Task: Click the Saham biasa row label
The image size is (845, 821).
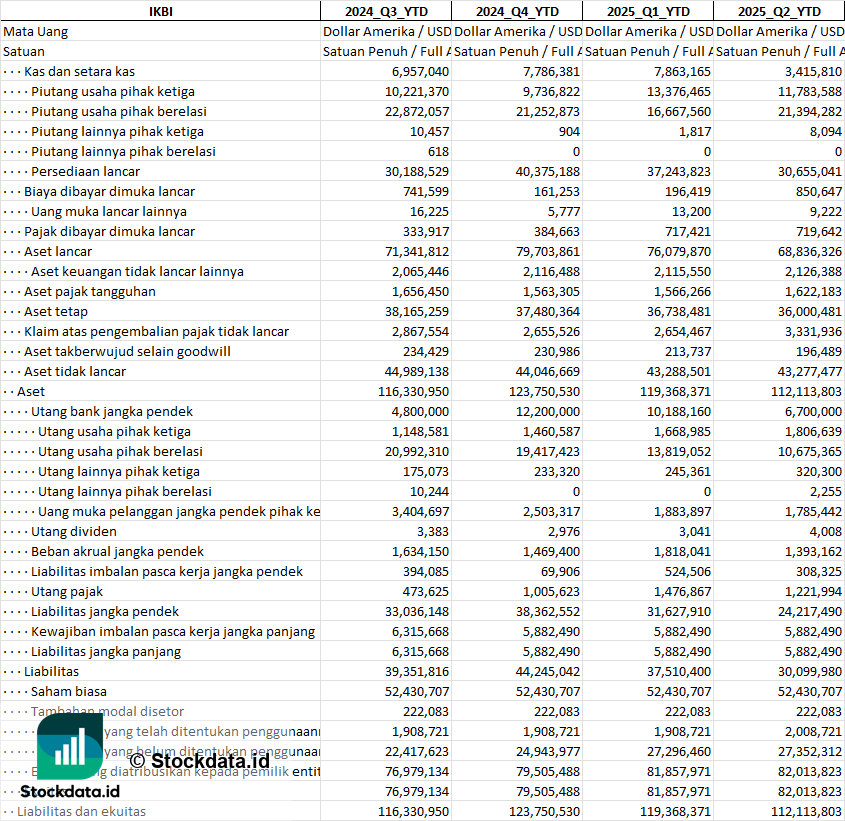Action: tap(68, 691)
